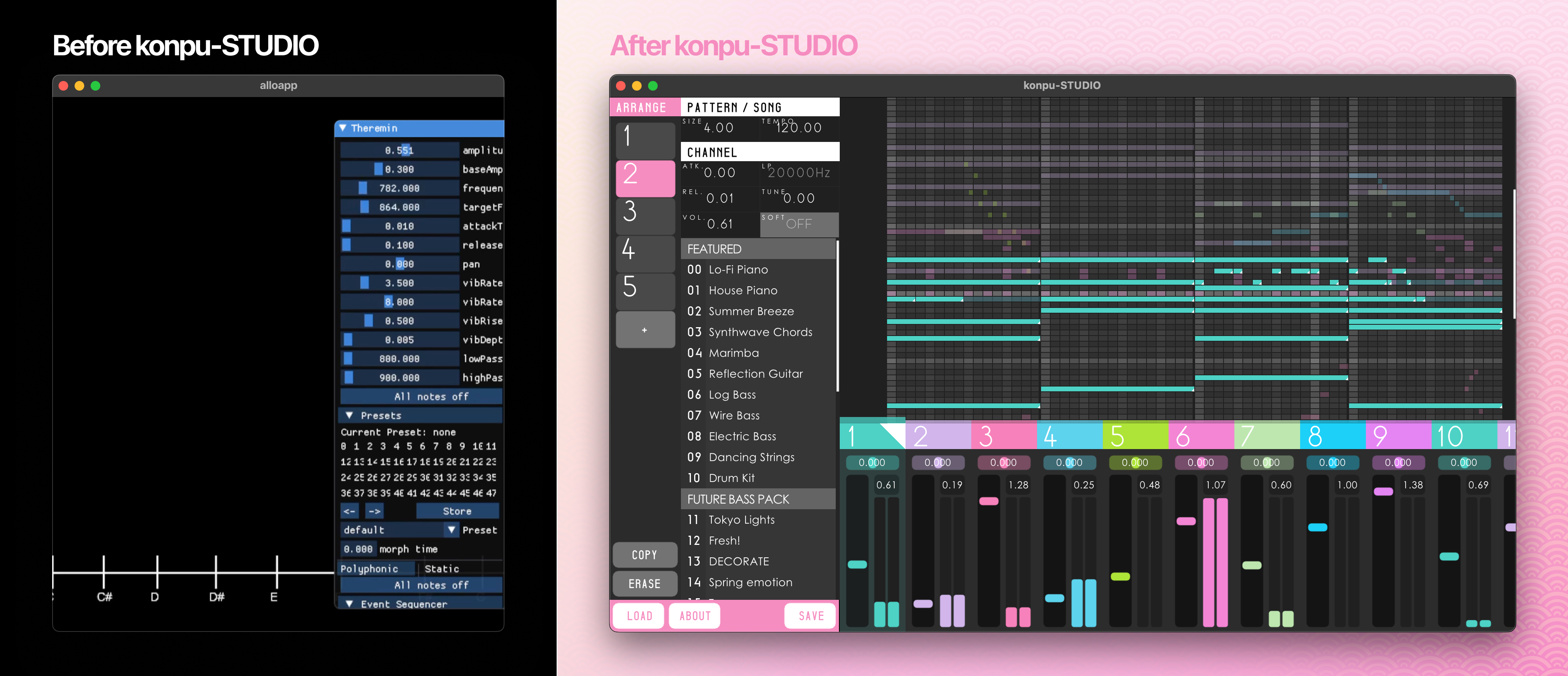Adjust the amplitude slider showing 0.551

pyautogui.click(x=399, y=150)
